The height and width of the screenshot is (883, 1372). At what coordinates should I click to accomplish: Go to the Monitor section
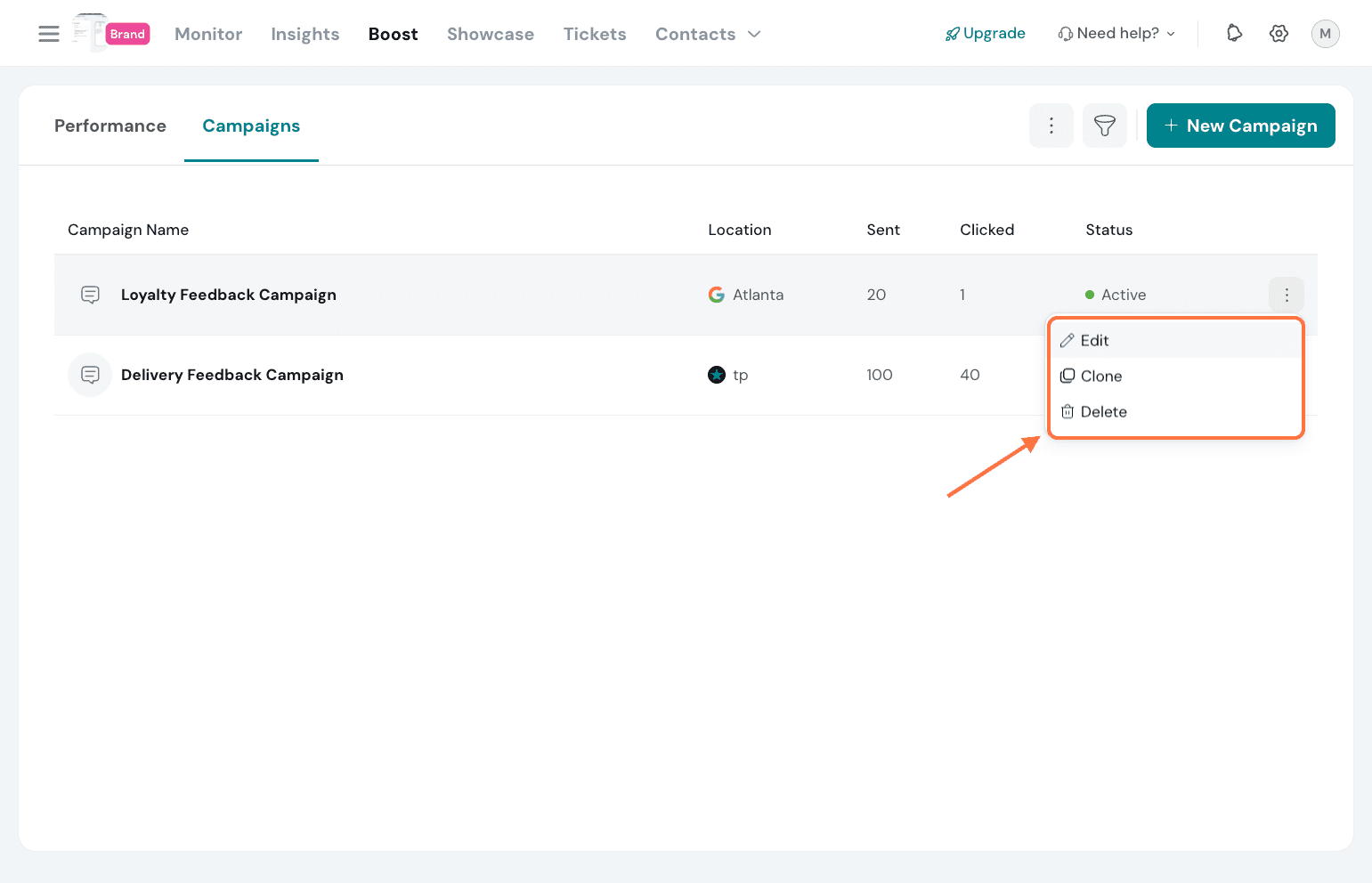(208, 34)
